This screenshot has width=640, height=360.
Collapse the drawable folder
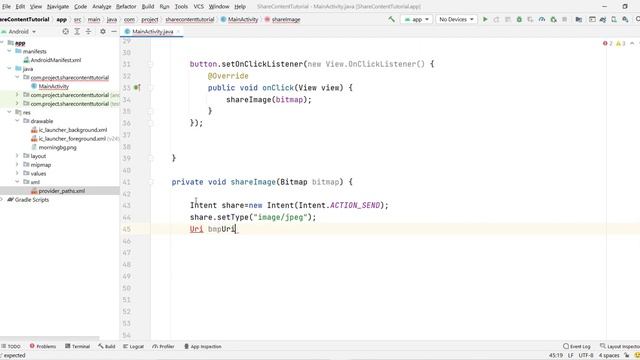click(x=17, y=121)
